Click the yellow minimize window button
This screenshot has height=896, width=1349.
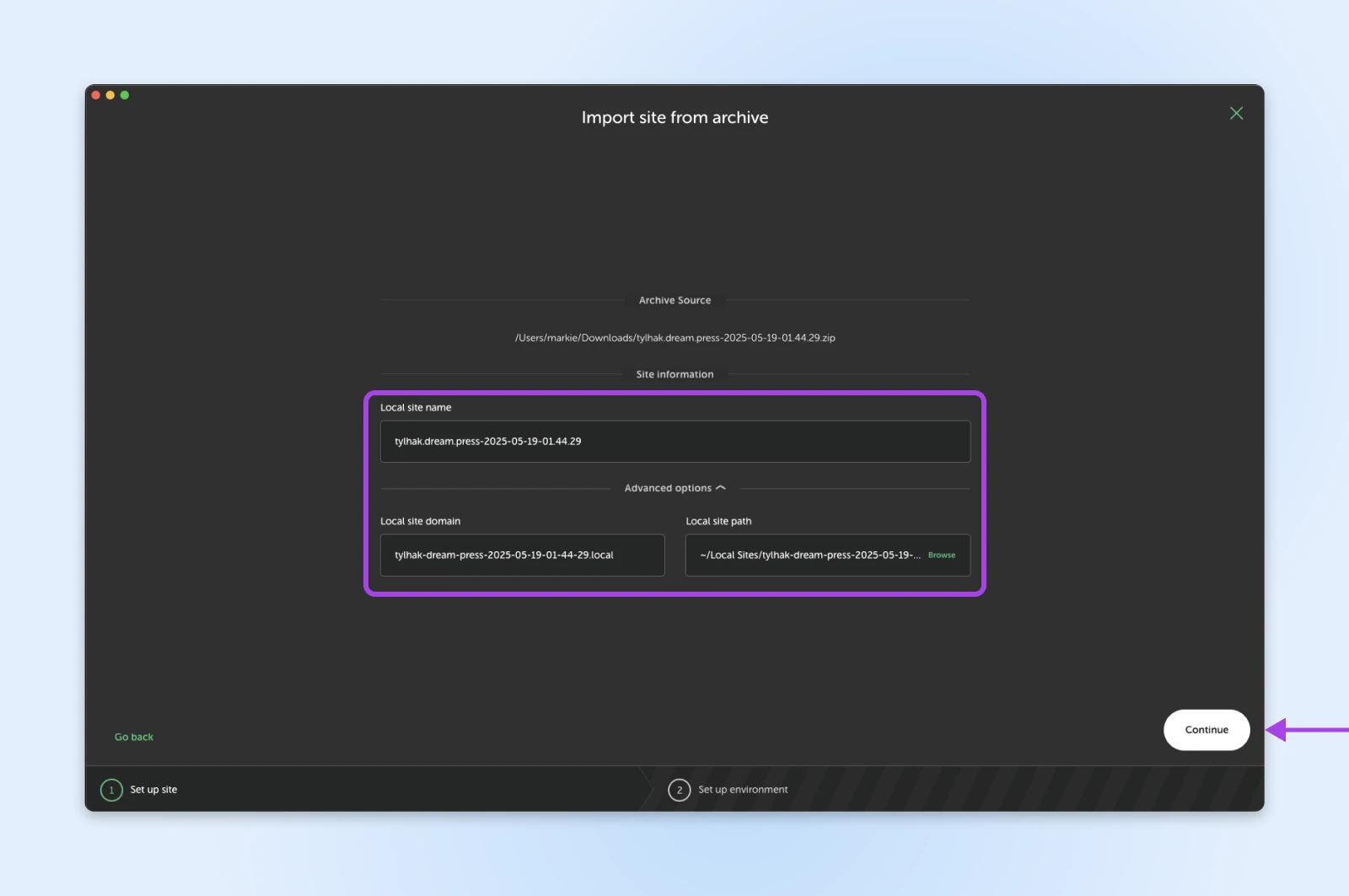110,95
